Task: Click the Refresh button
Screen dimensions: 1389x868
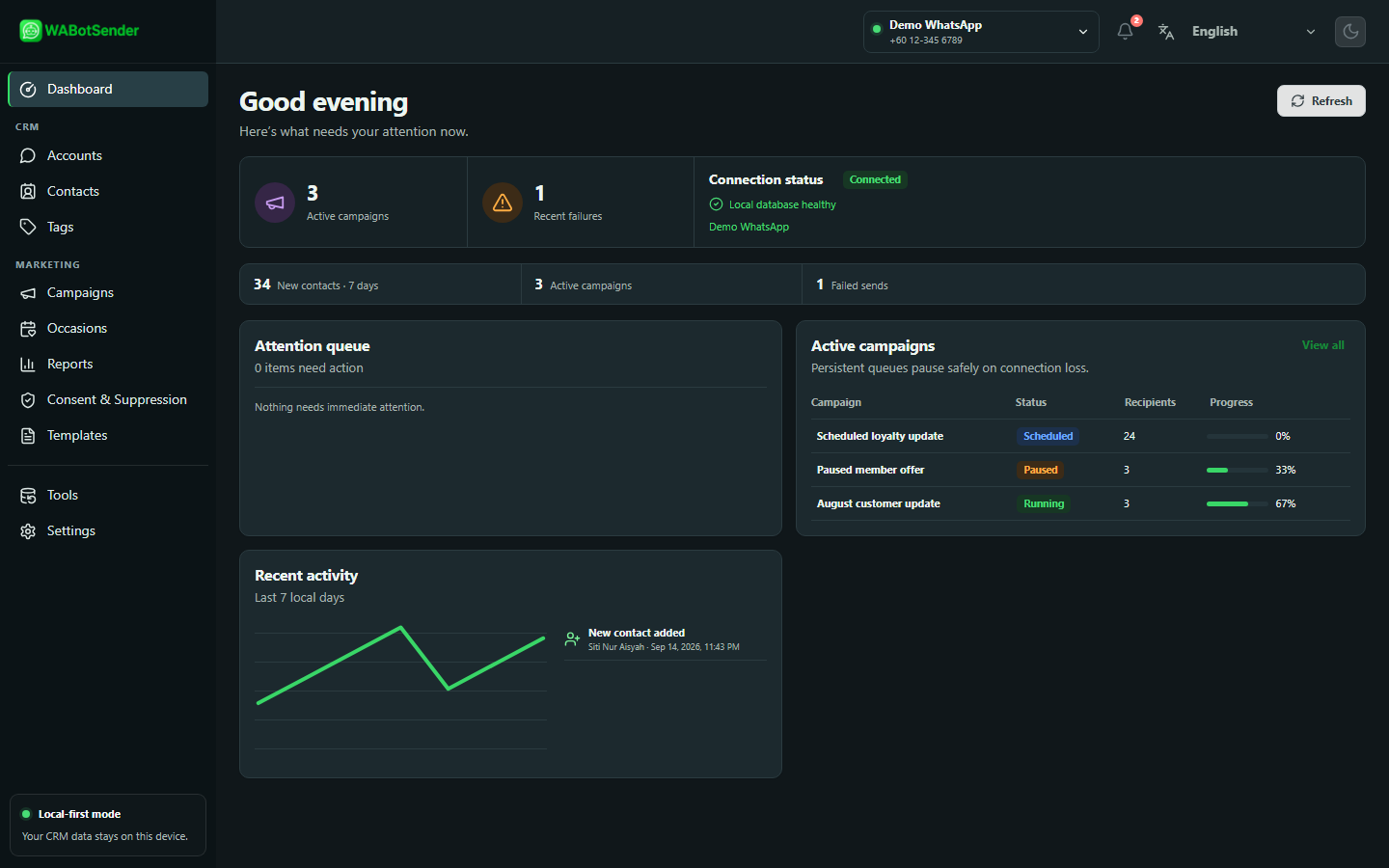Action: point(1321,100)
